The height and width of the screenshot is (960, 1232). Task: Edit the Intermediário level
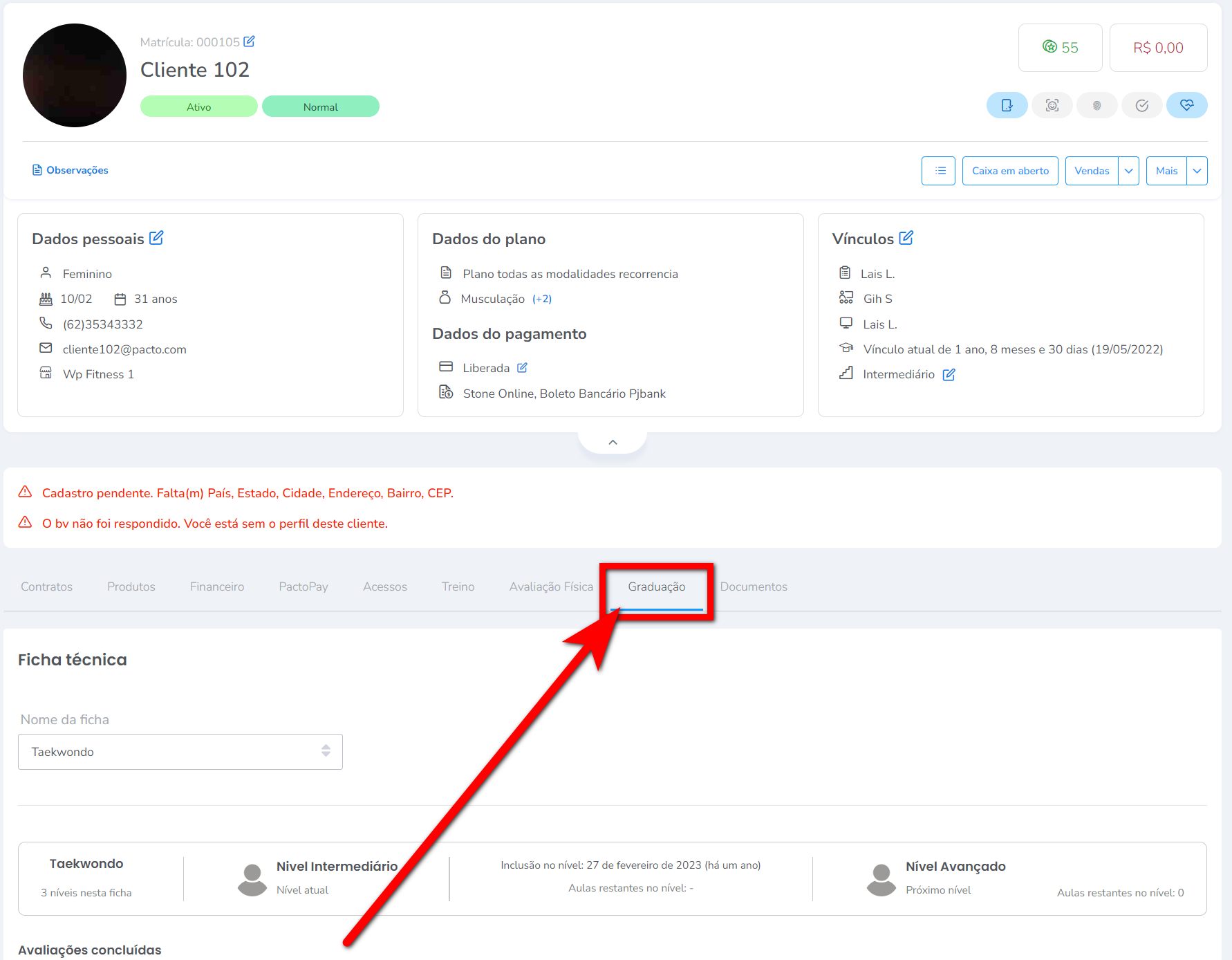point(949,374)
